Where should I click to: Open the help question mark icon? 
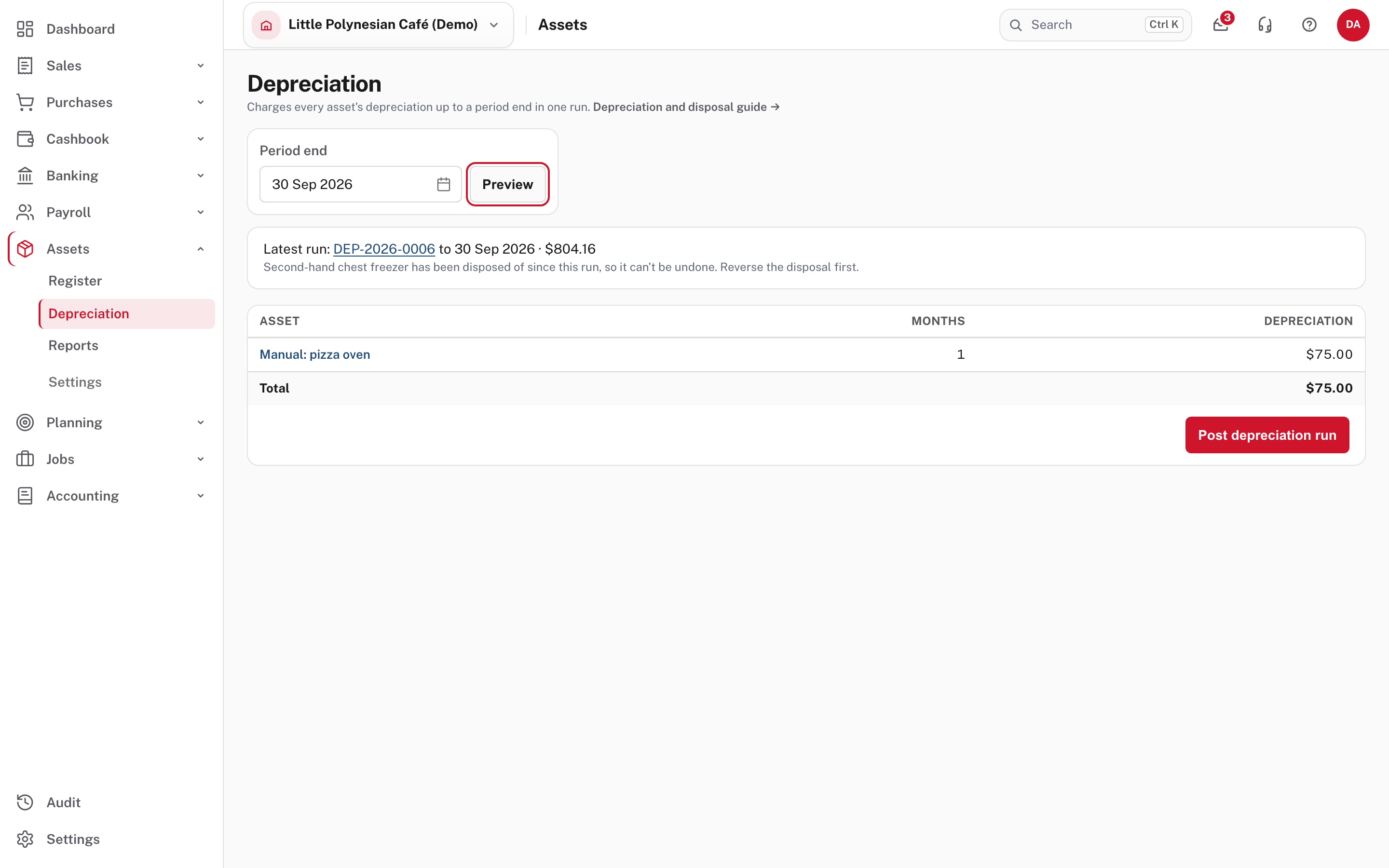coord(1309,25)
